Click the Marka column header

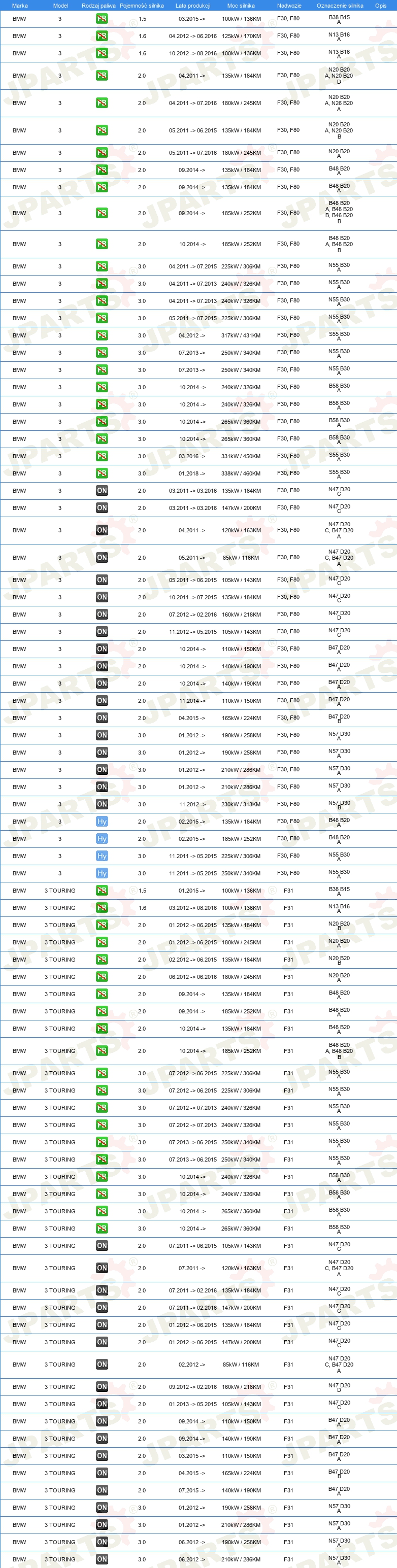19,6
